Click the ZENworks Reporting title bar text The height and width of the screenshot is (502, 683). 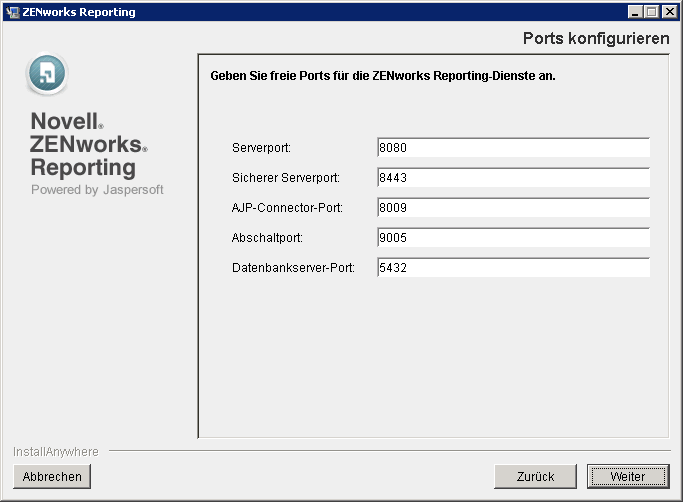point(78,12)
